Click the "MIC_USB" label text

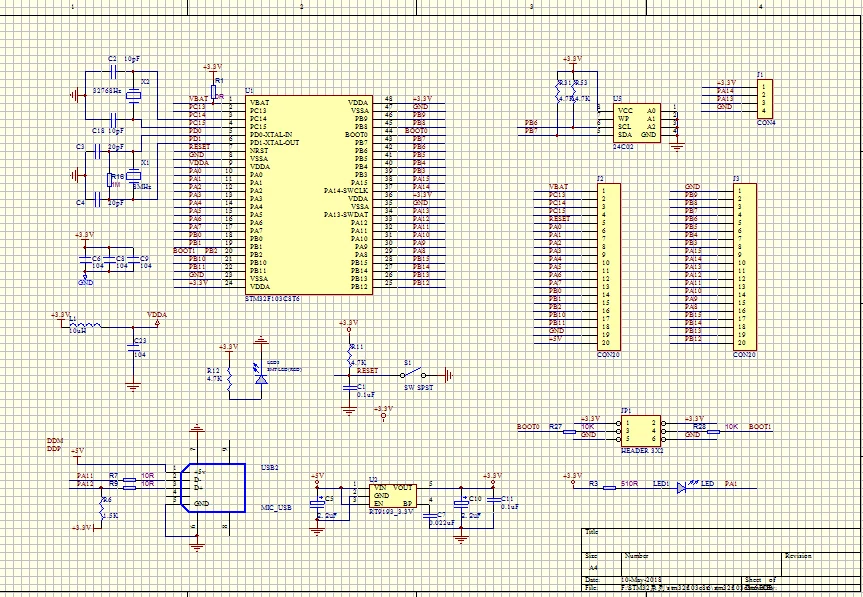coord(274,507)
